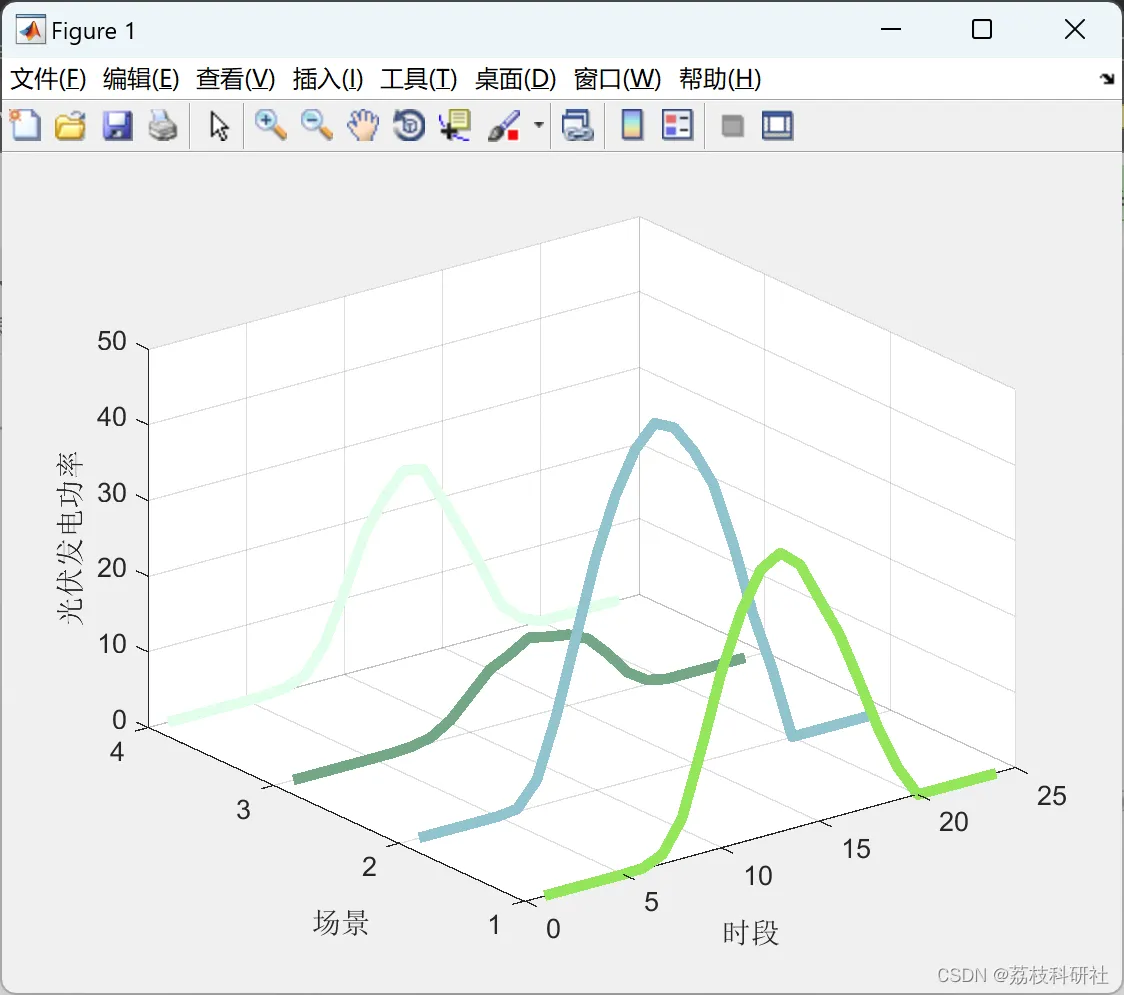Viewport: 1124px width, 995px height.
Task: Dock the figure using the corner arrow
Action: point(1108,79)
